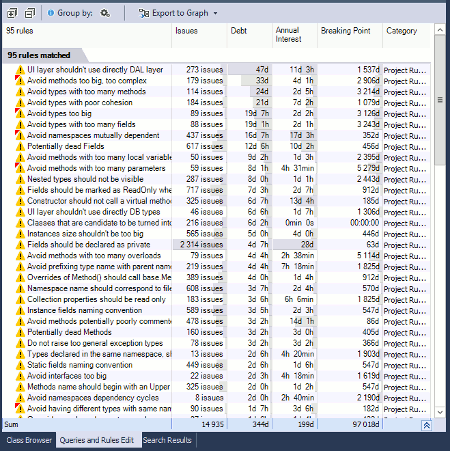Click warning icon of Avoid methods too big rule
Viewport: 450px width, 451px height.
20,81
